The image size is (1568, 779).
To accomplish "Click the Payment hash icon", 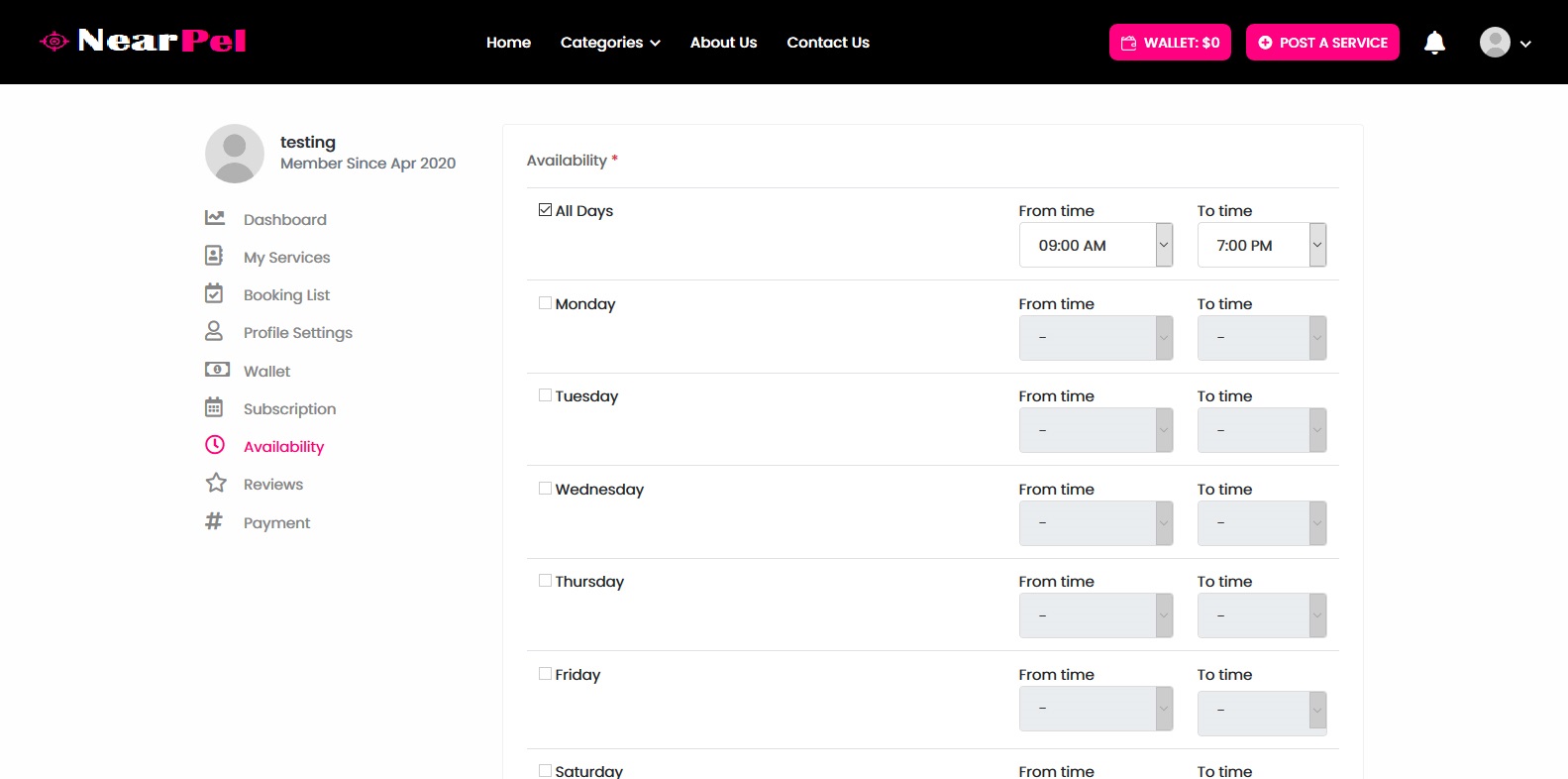I will tap(214, 521).
